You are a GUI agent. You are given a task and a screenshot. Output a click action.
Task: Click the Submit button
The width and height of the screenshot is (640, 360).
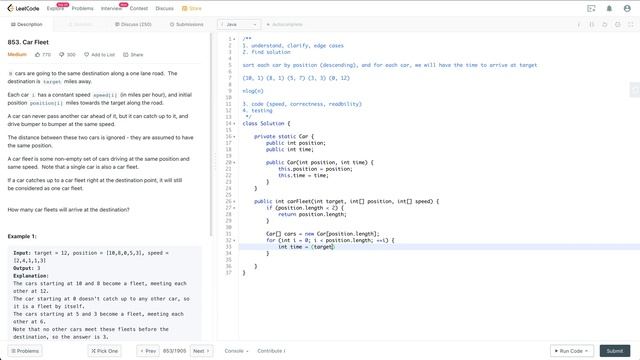(615, 351)
